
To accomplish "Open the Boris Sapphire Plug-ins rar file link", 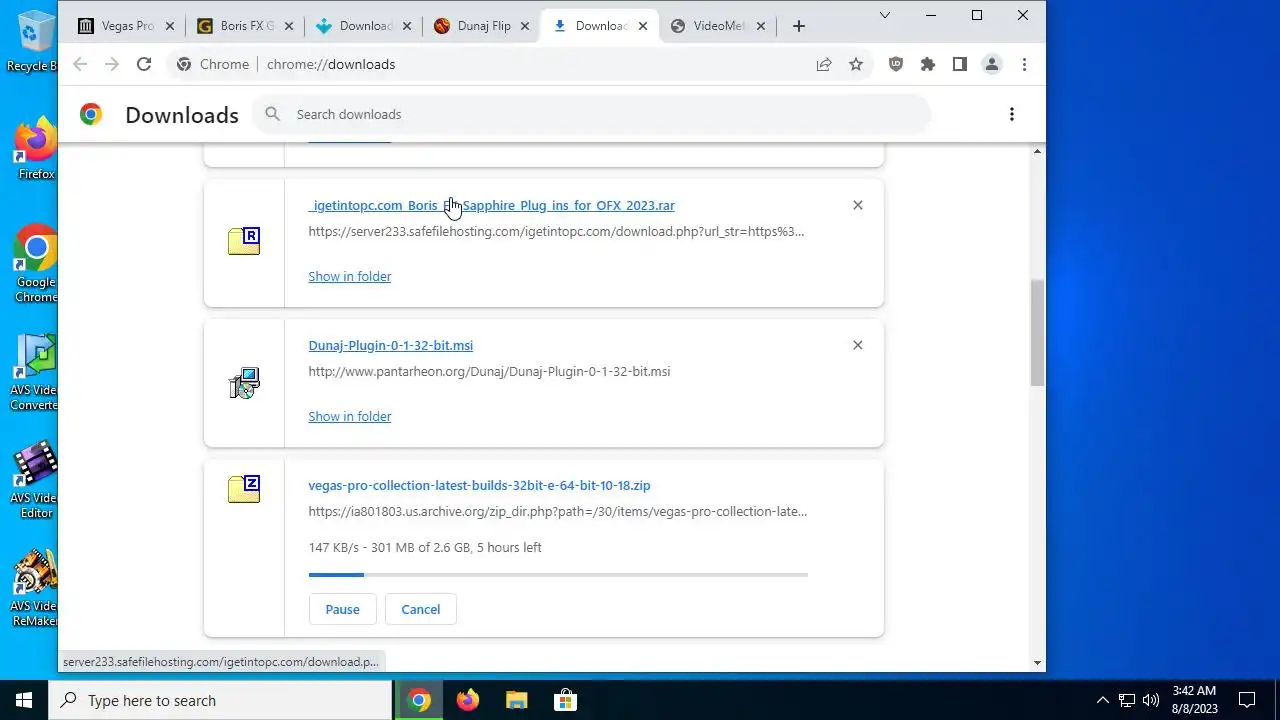I will click(492, 205).
